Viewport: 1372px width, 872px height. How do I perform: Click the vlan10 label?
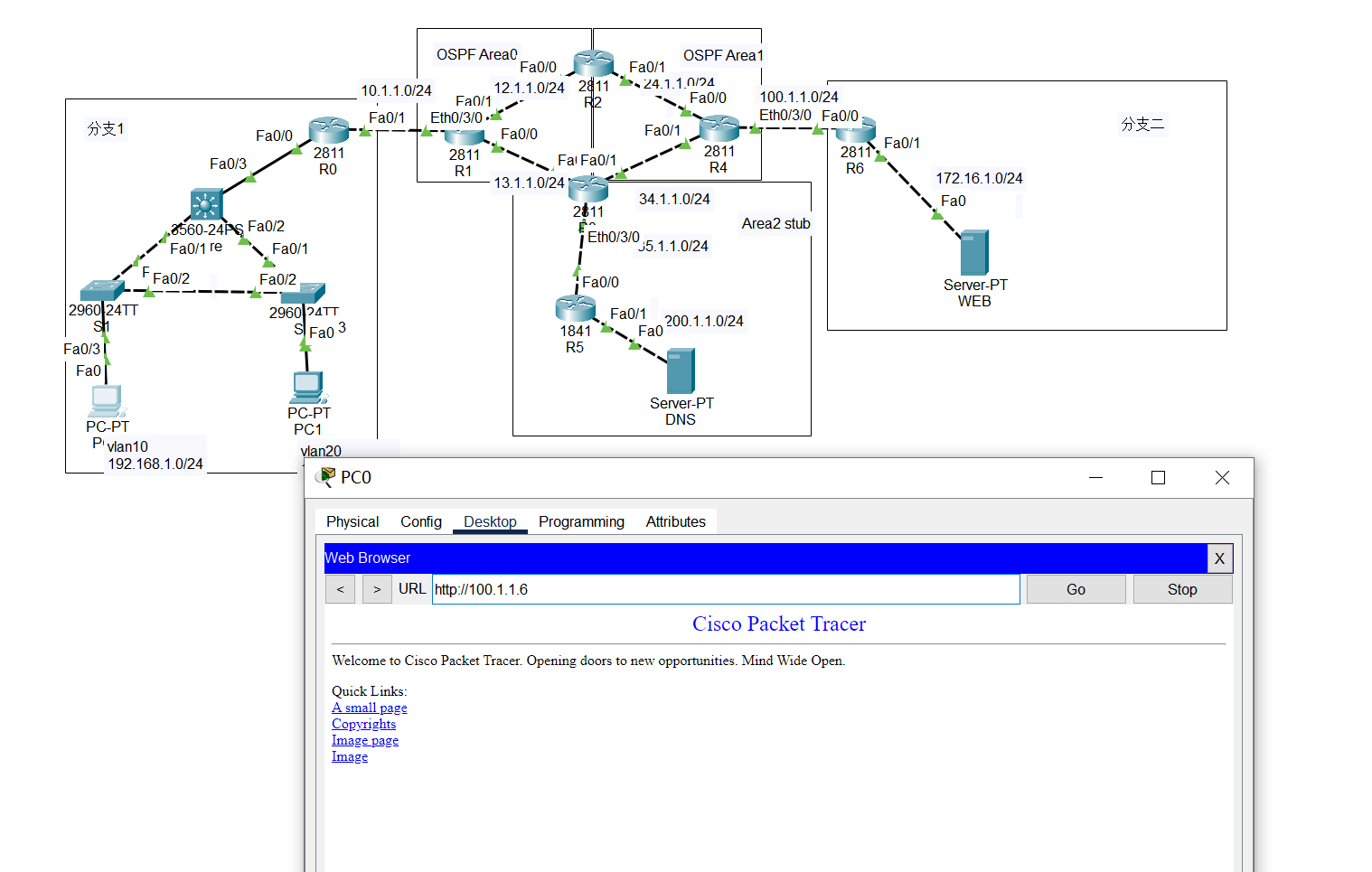[127, 446]
